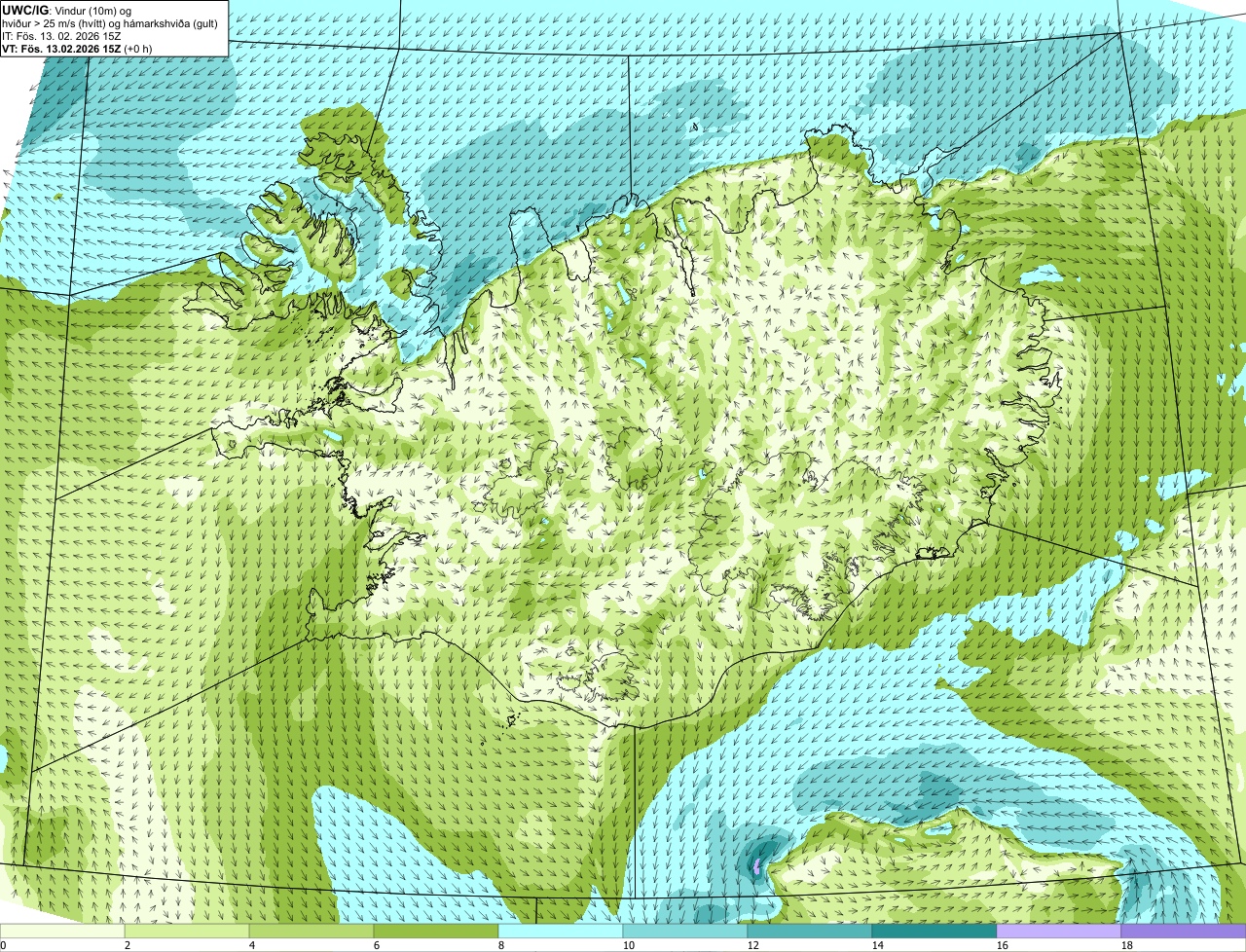This screenshot has height=952, width=1246.
Task: Select the '12' scale label
Action: point(753,945)
